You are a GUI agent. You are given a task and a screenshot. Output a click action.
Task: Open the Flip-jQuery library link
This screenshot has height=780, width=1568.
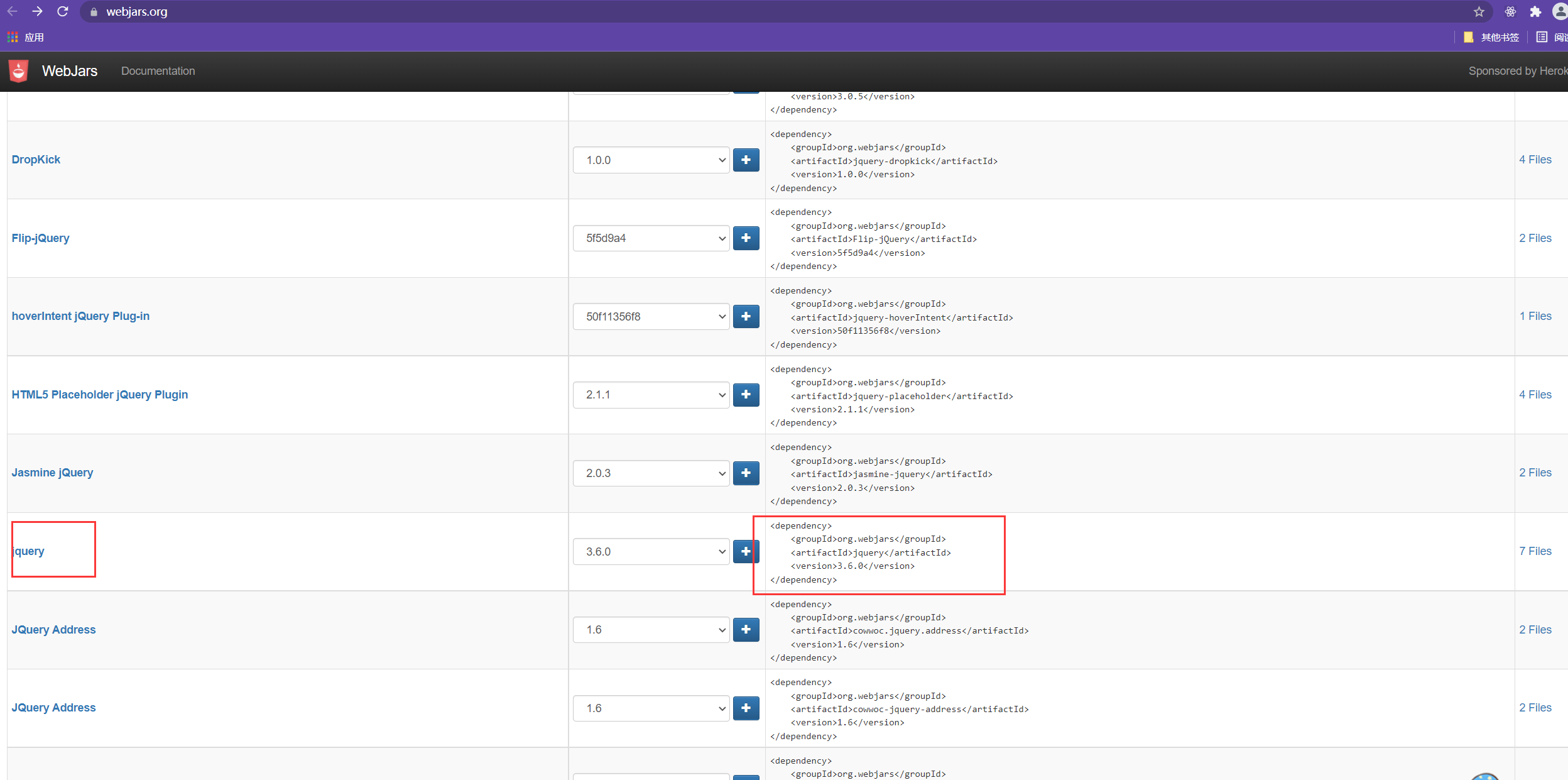coord(40,238)
